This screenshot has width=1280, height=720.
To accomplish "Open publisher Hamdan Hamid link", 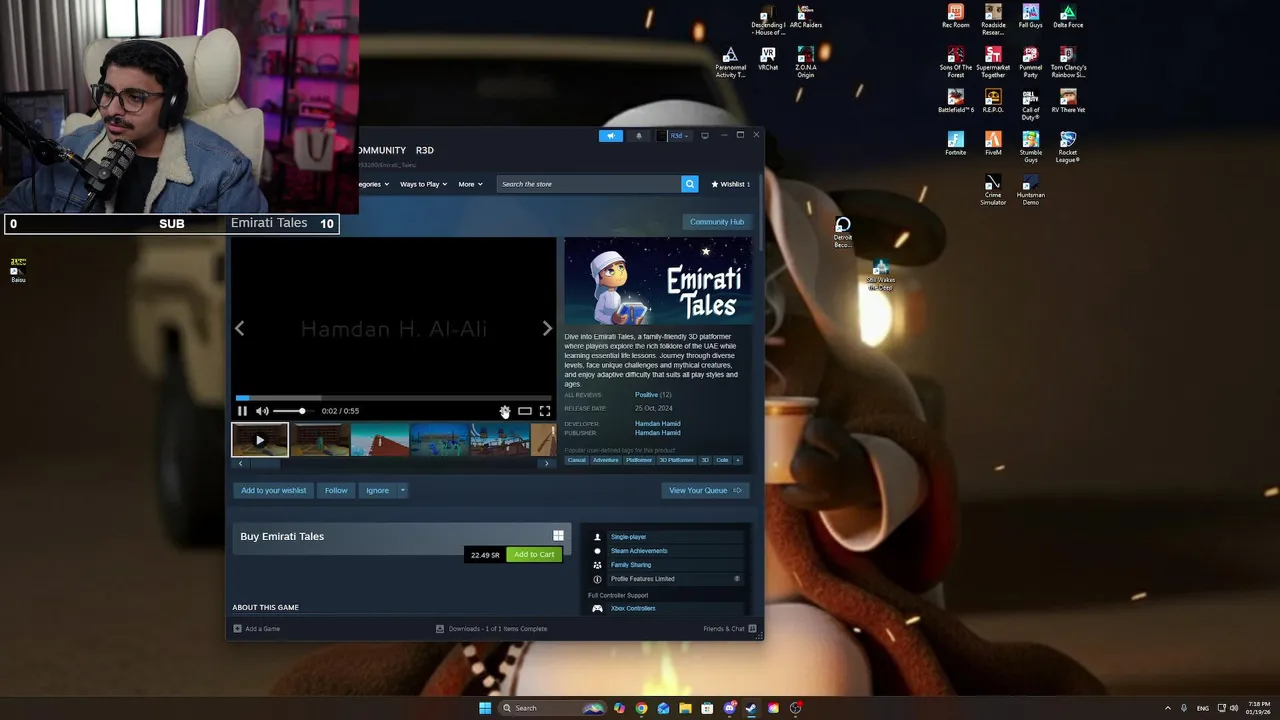I will pos(658,433).
